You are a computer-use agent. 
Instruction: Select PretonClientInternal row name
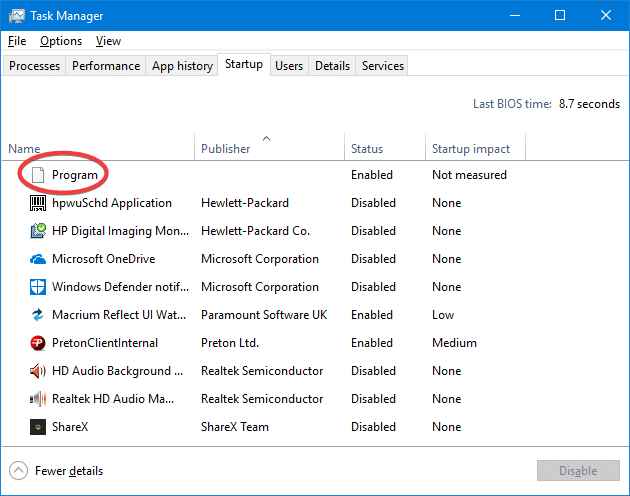(x=105, y=343)
